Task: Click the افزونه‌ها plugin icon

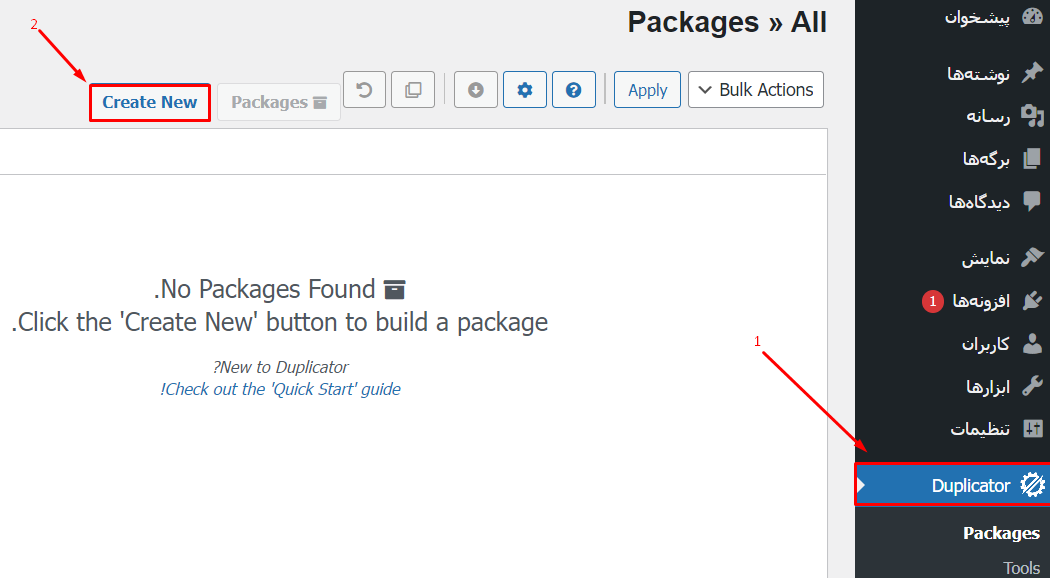Action: pos(1032,301)
